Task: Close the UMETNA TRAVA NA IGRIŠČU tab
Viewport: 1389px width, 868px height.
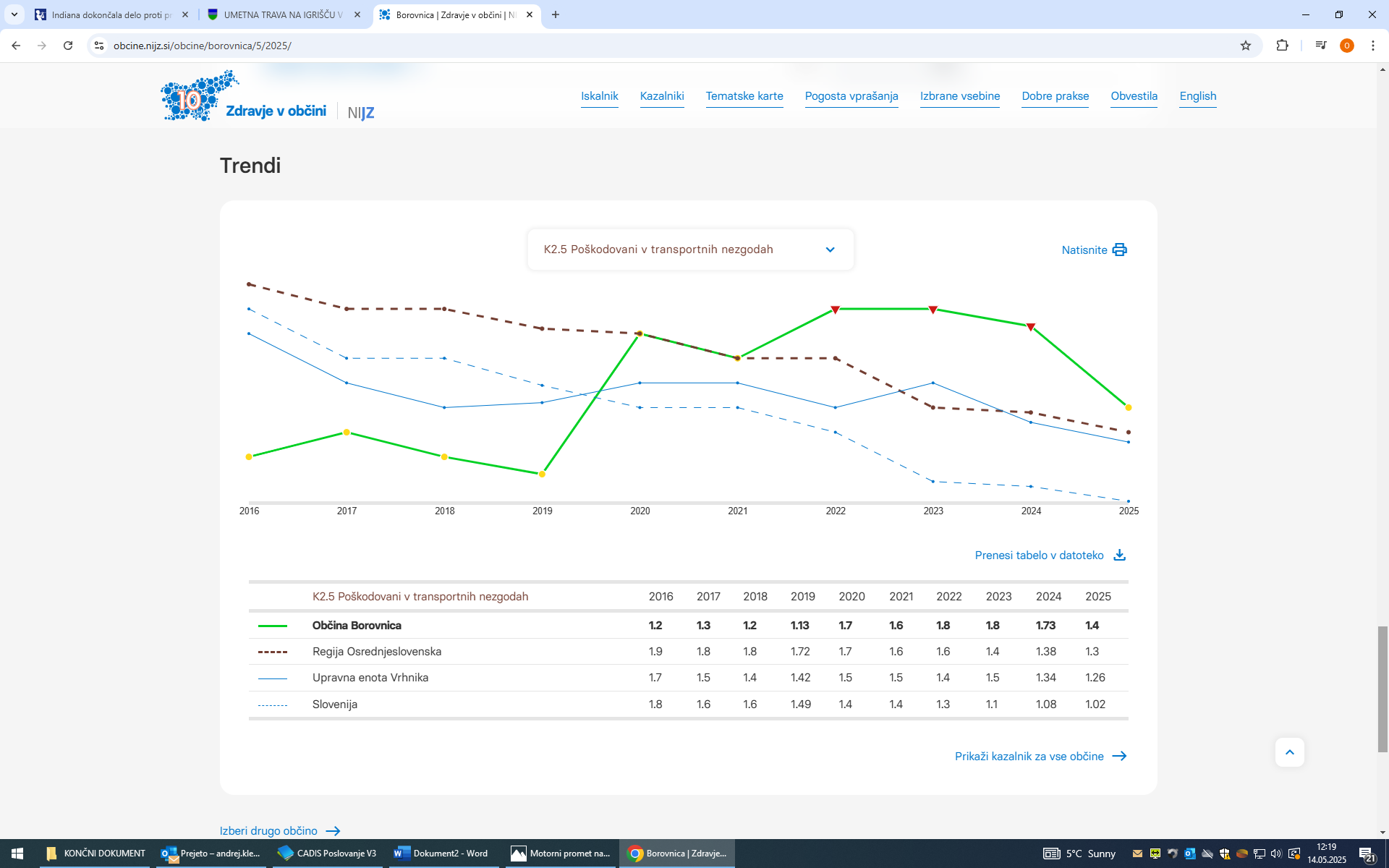Action: pyautogui.click(x=357, y=14)
